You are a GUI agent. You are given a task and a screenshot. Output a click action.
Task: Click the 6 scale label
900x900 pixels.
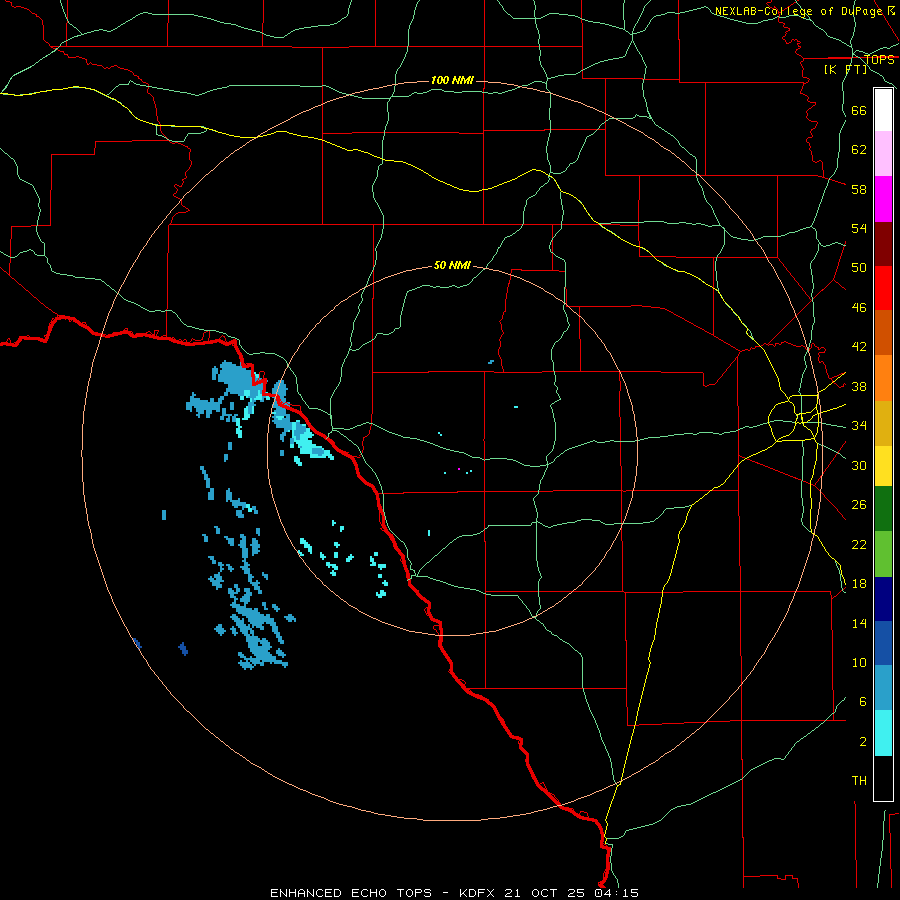tap(863, 702)
